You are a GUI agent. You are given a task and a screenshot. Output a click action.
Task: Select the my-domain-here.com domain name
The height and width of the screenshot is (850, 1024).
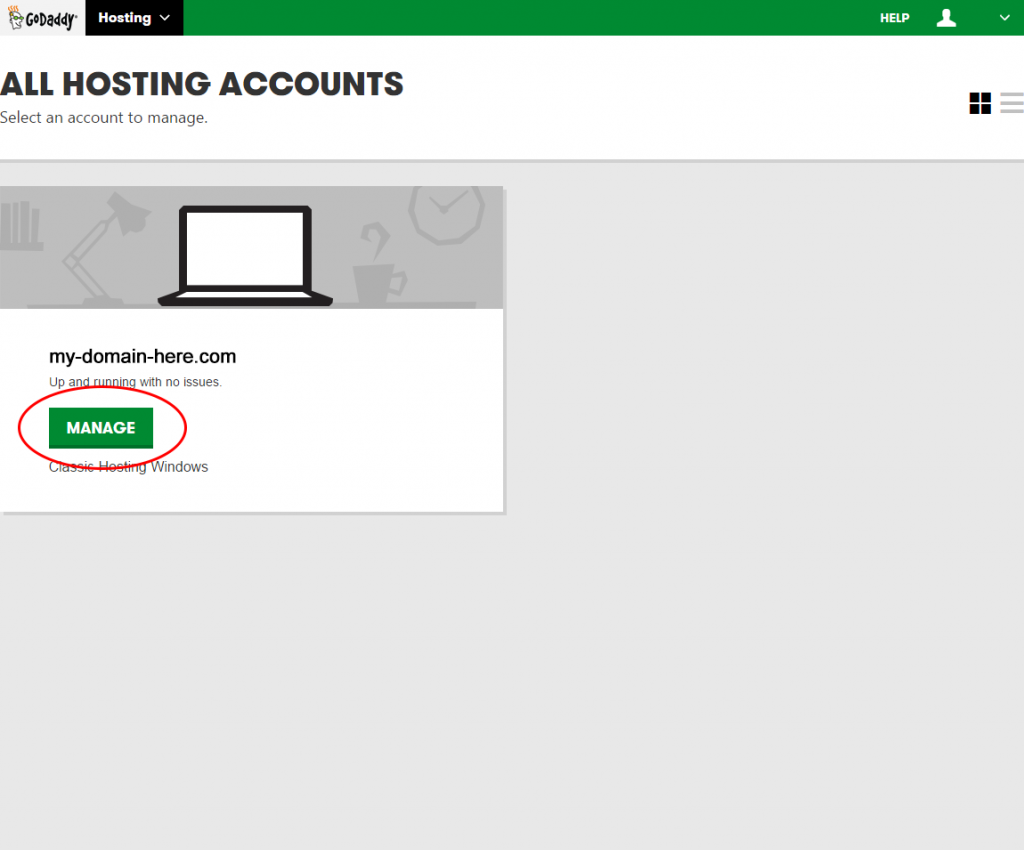142,356
